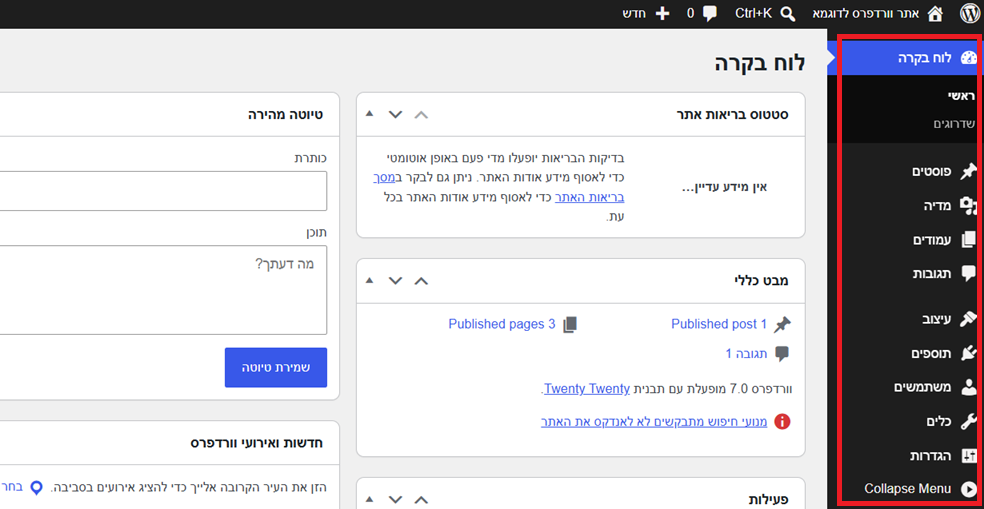The image size is (984, 509).
Task: Open the עמודים menu
Action: click(933, 240)
